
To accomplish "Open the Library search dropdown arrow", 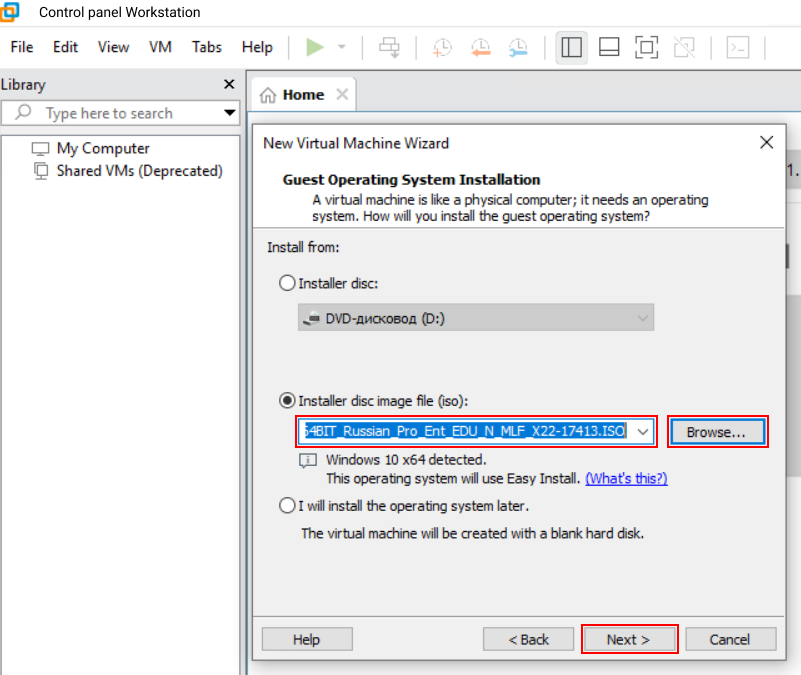I will [230, 113].
